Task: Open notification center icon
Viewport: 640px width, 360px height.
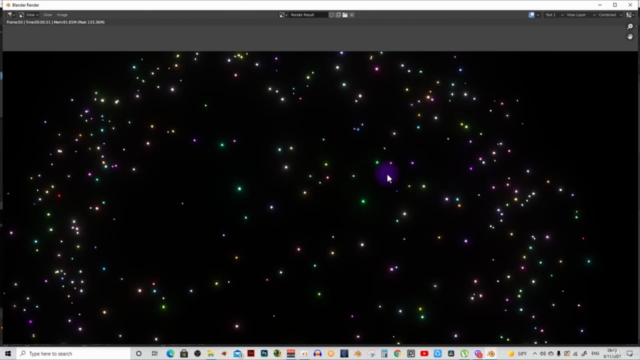Action: [x=630, y=353]
